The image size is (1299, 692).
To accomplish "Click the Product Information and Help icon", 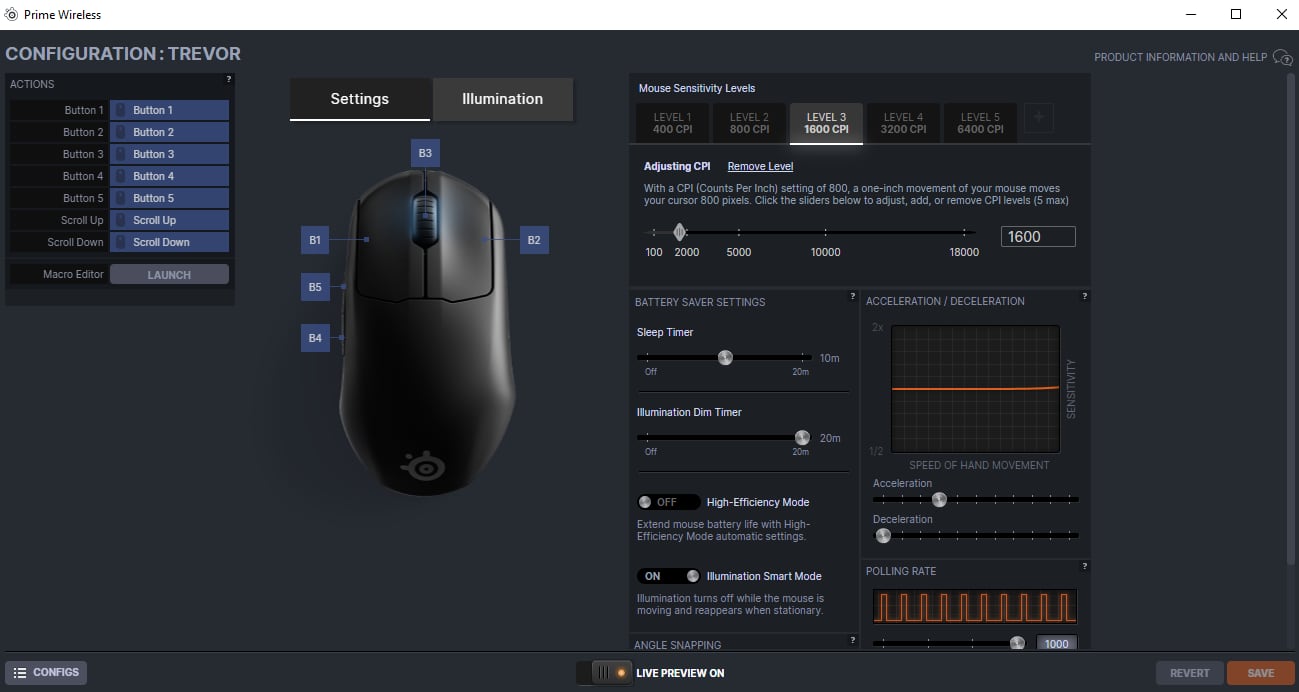I will (x=1282, y=58).
